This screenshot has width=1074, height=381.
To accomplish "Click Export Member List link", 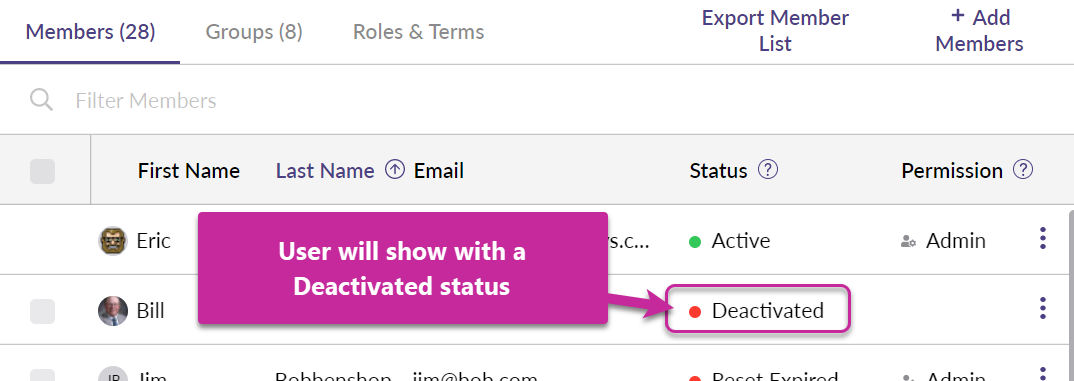I will tap(775, 31).
